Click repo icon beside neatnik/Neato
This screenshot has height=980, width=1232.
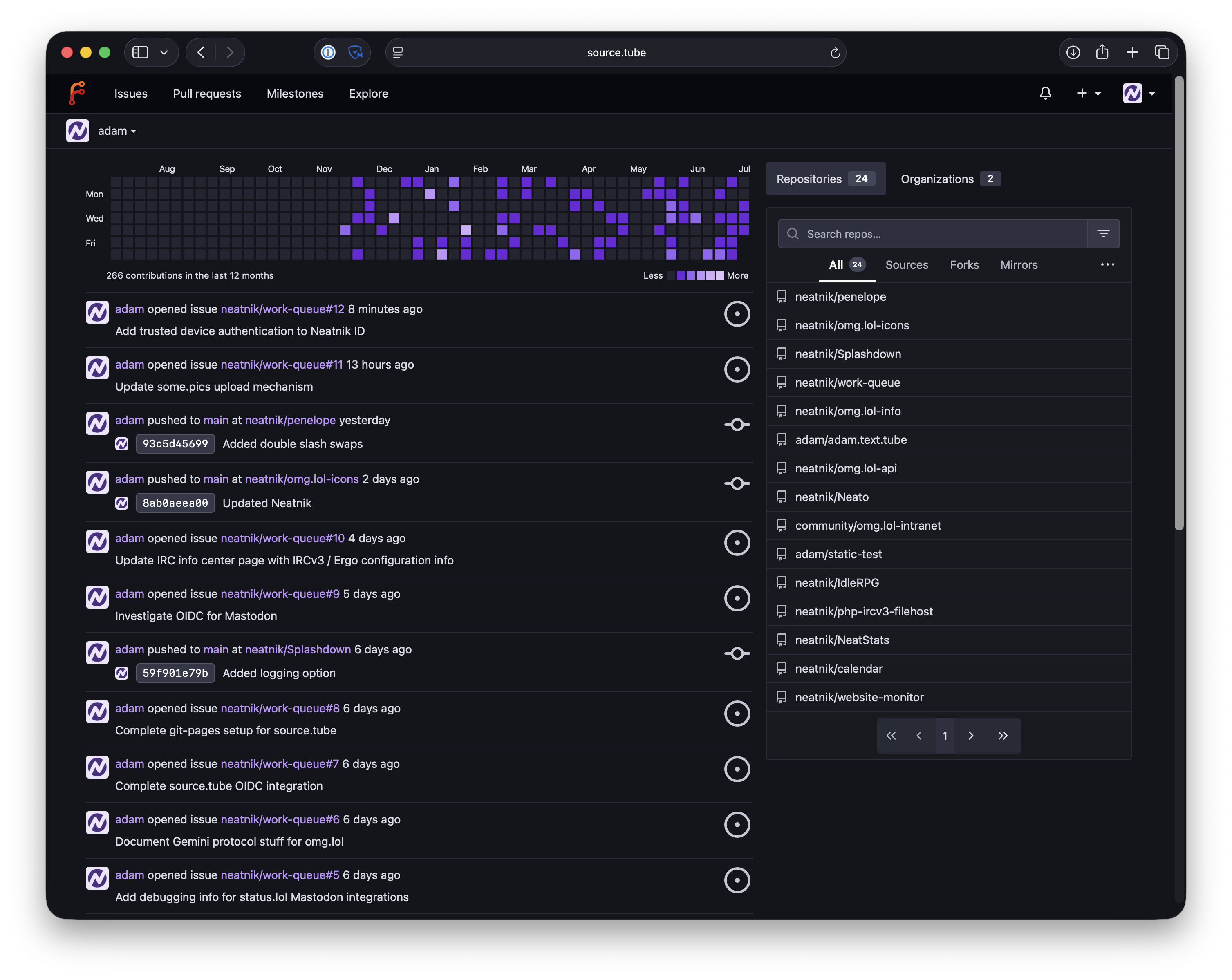click(x=781, y=497)
